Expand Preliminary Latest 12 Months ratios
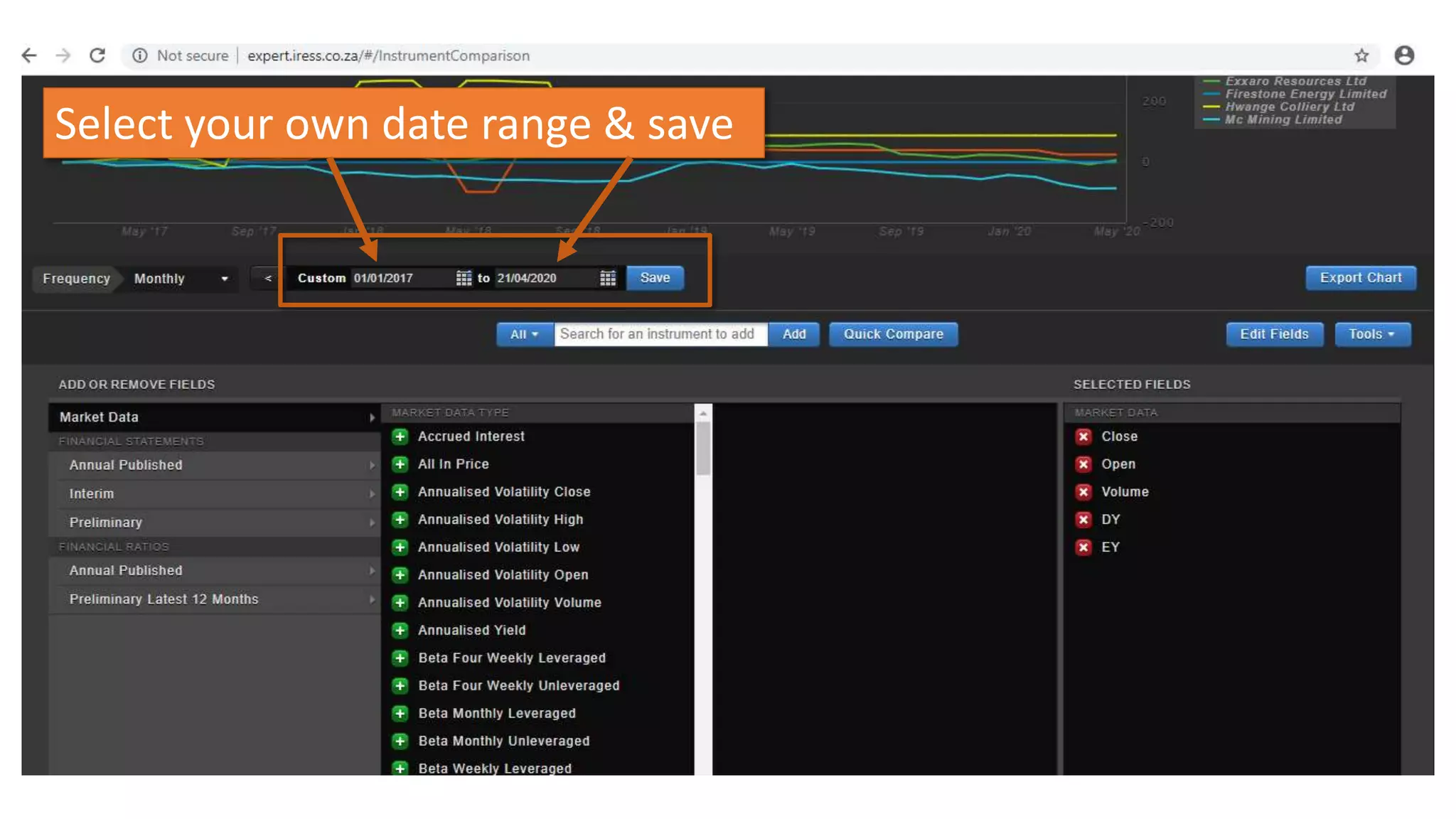This screenshot has width=1456, height=819. pyautogui.click(x=213, y=599)
